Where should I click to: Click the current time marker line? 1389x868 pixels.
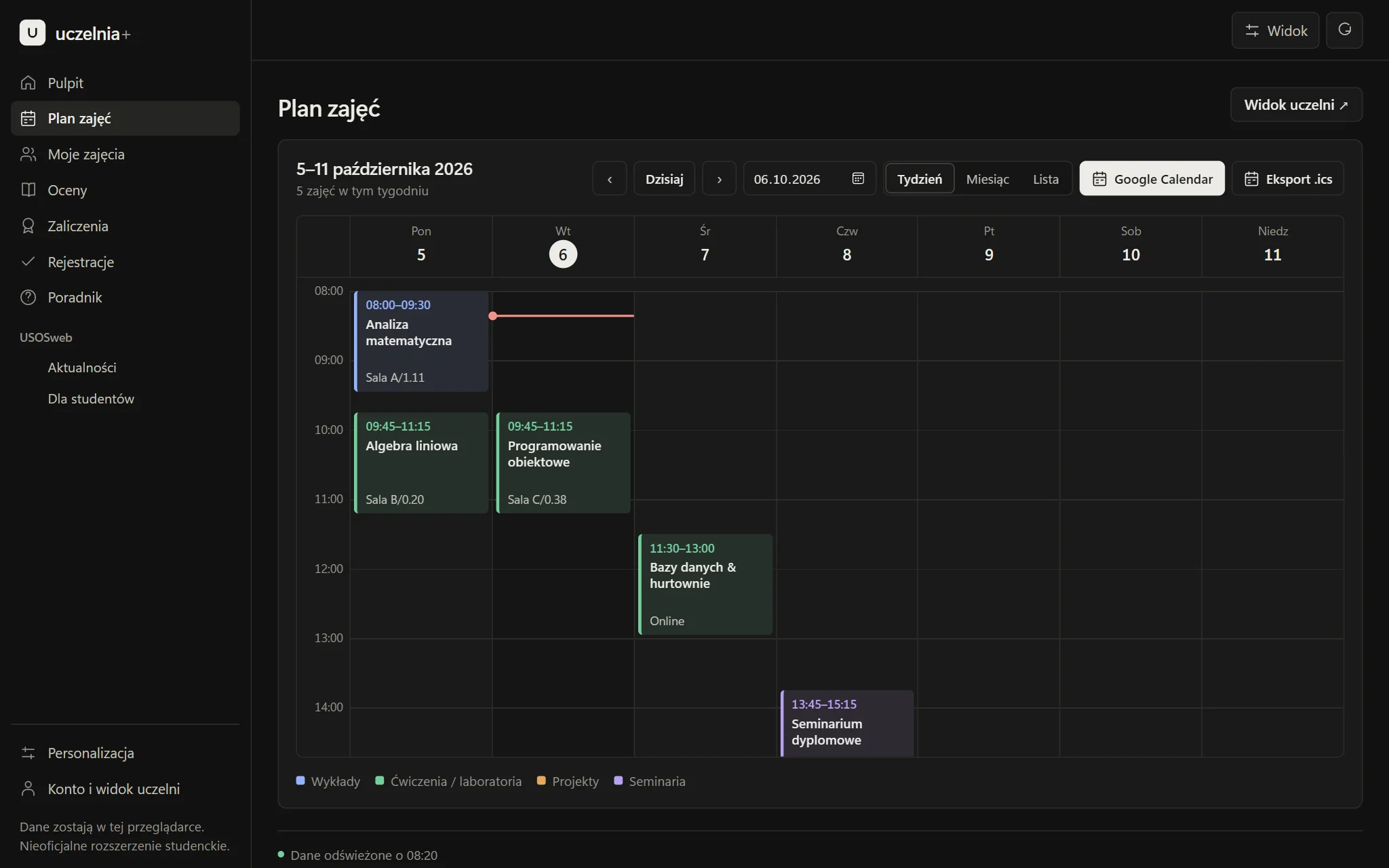coord(563,315)
